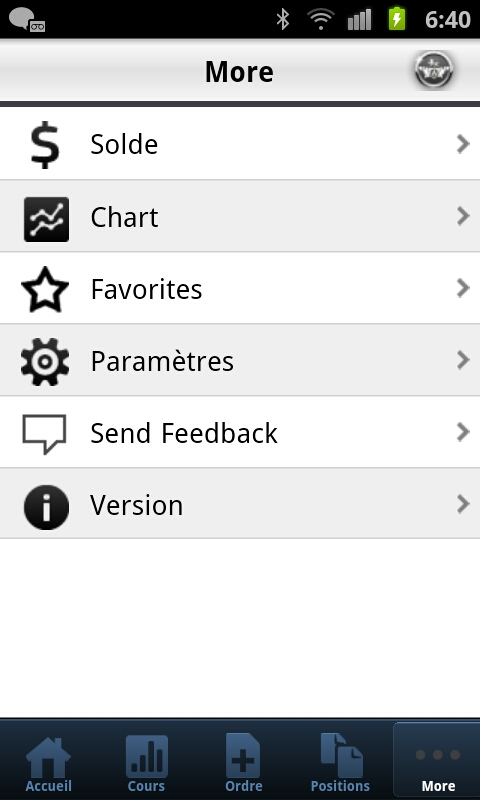Click the chevron on Paramètres row
This screenshot has height=800, width=480.
[x=463, y=360]
